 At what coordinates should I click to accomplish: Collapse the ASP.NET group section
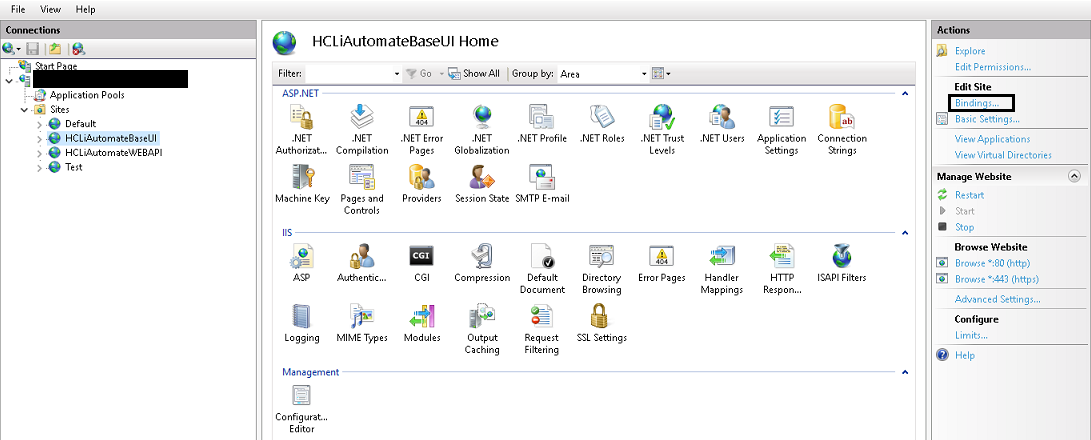[905, 93]
